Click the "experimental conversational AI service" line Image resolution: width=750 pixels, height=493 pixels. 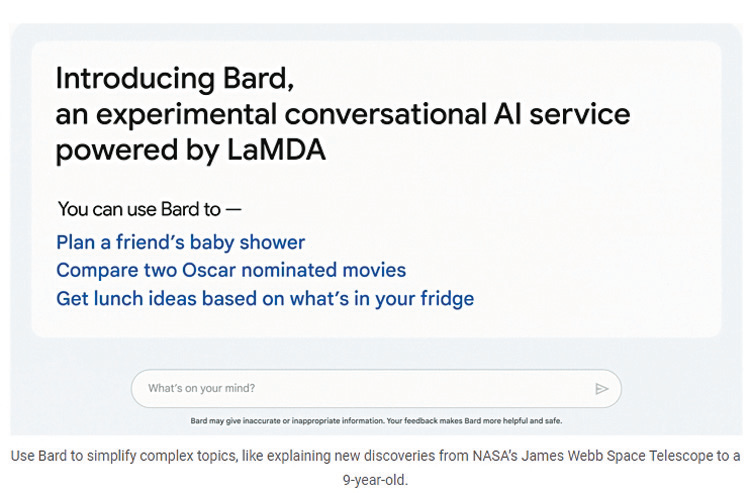click(343, 114)
